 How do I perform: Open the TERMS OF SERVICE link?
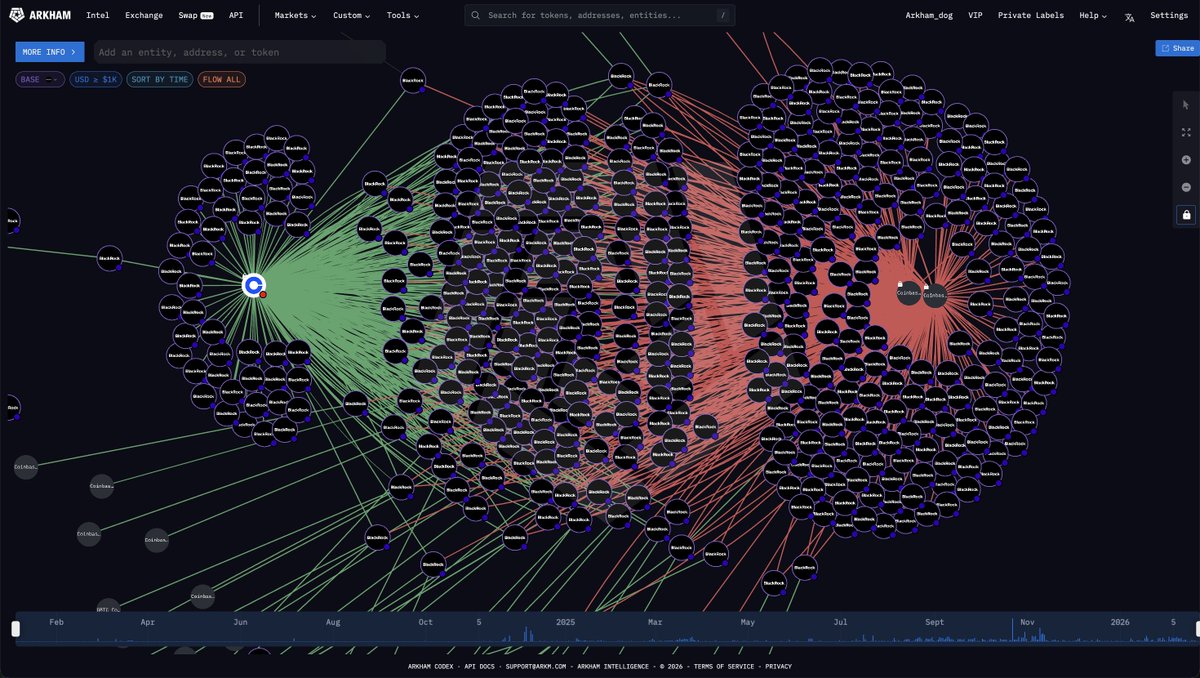[724, 666]
